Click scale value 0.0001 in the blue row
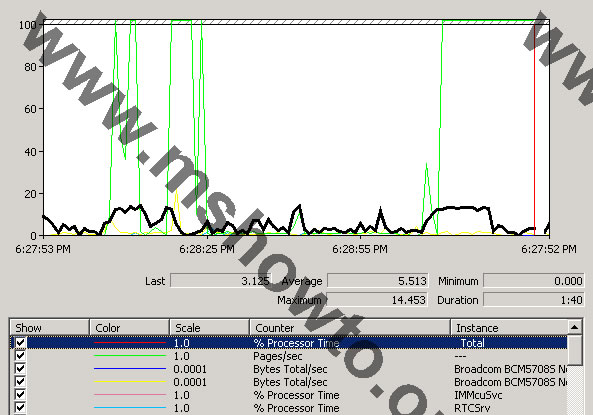Screen dimensions: 593x415 coord(190,369)
